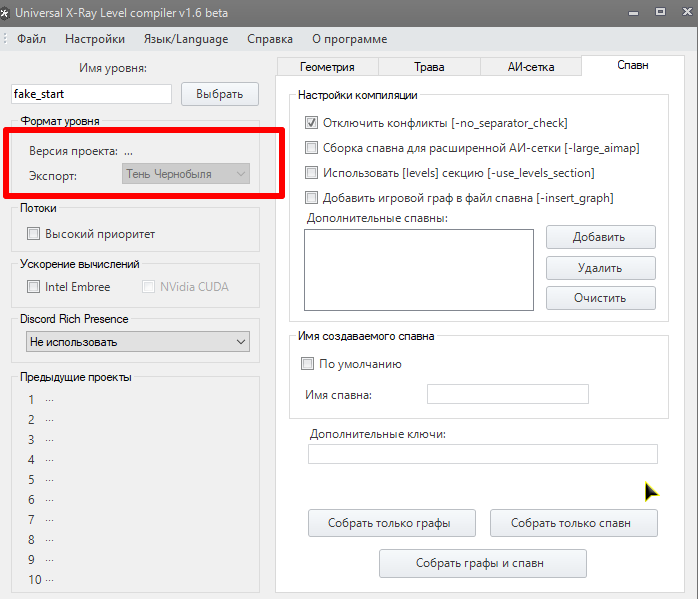Toggle the Intel Embree checkbox
Screen dimensions: 698x599
(35, 287)
